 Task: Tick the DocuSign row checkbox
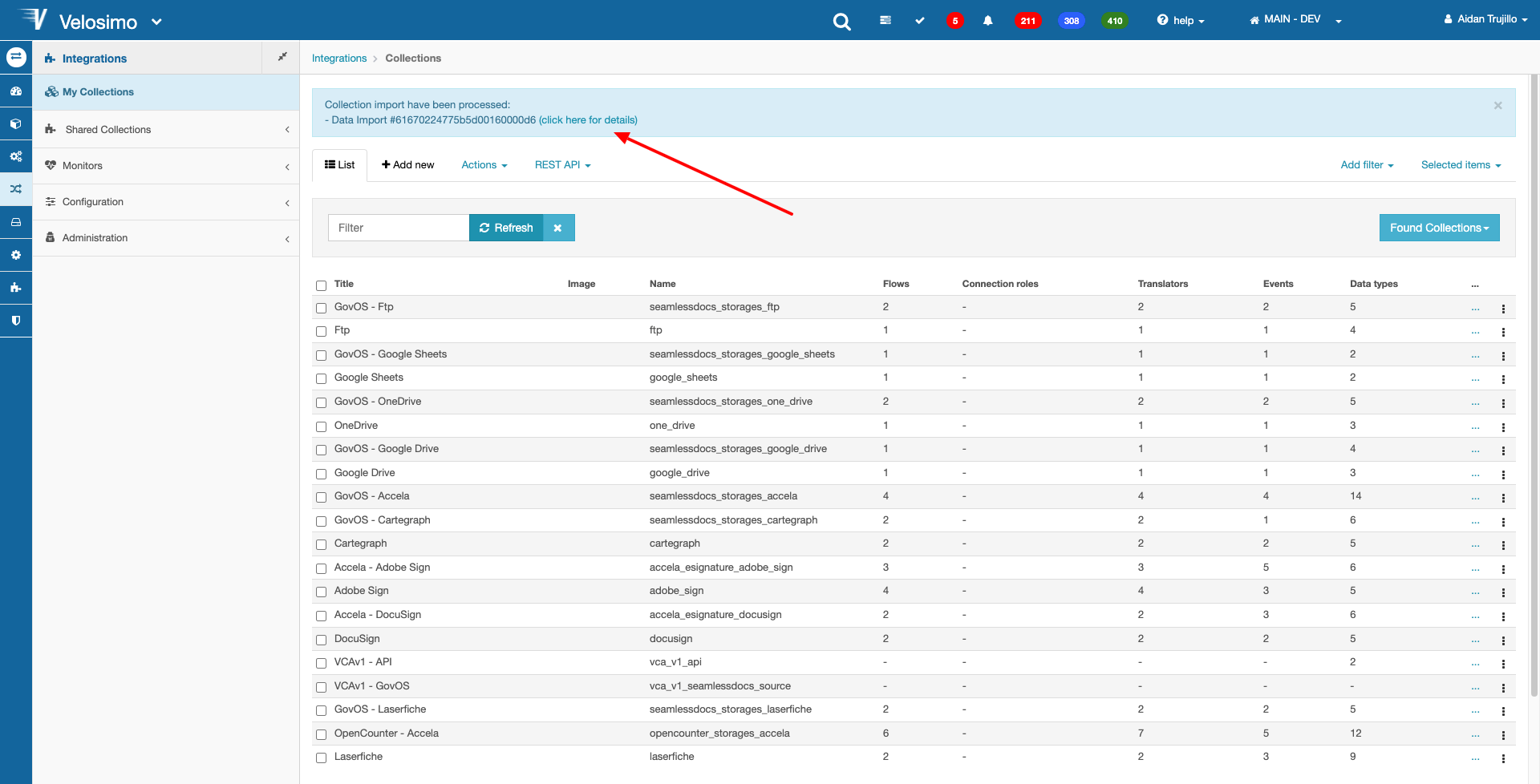321,640
